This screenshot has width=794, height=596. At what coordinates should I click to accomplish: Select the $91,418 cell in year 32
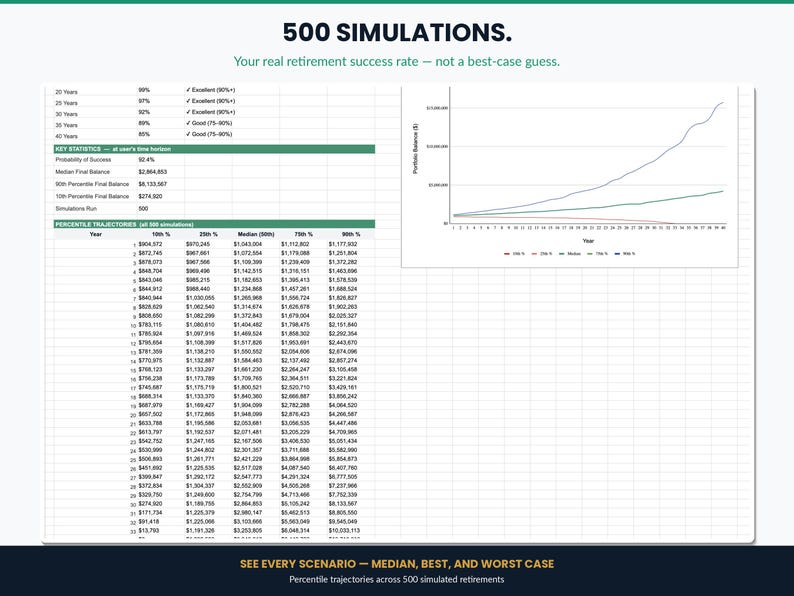click(149, 522)
